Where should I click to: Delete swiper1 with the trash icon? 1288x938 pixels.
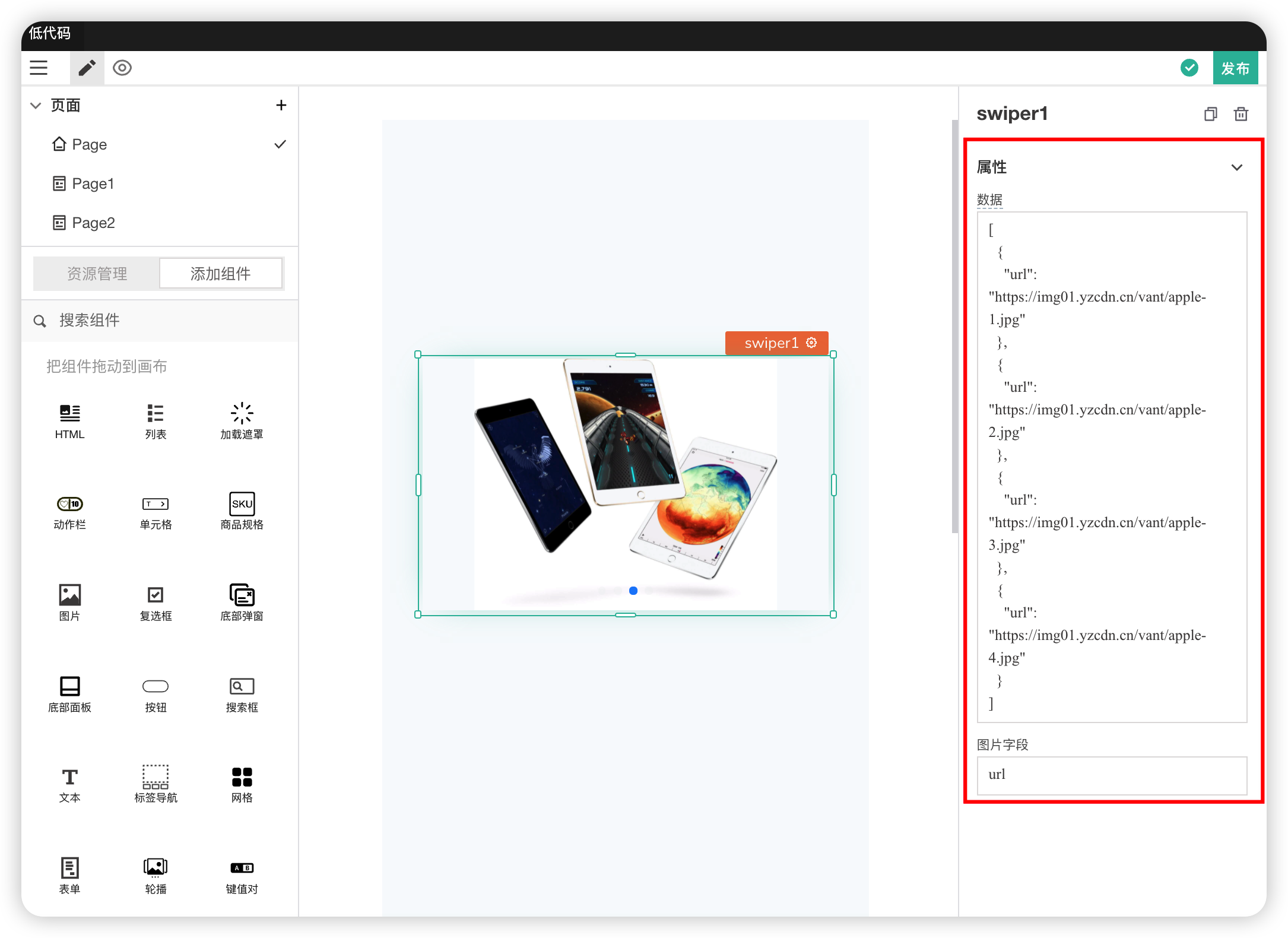[1241, 114]
